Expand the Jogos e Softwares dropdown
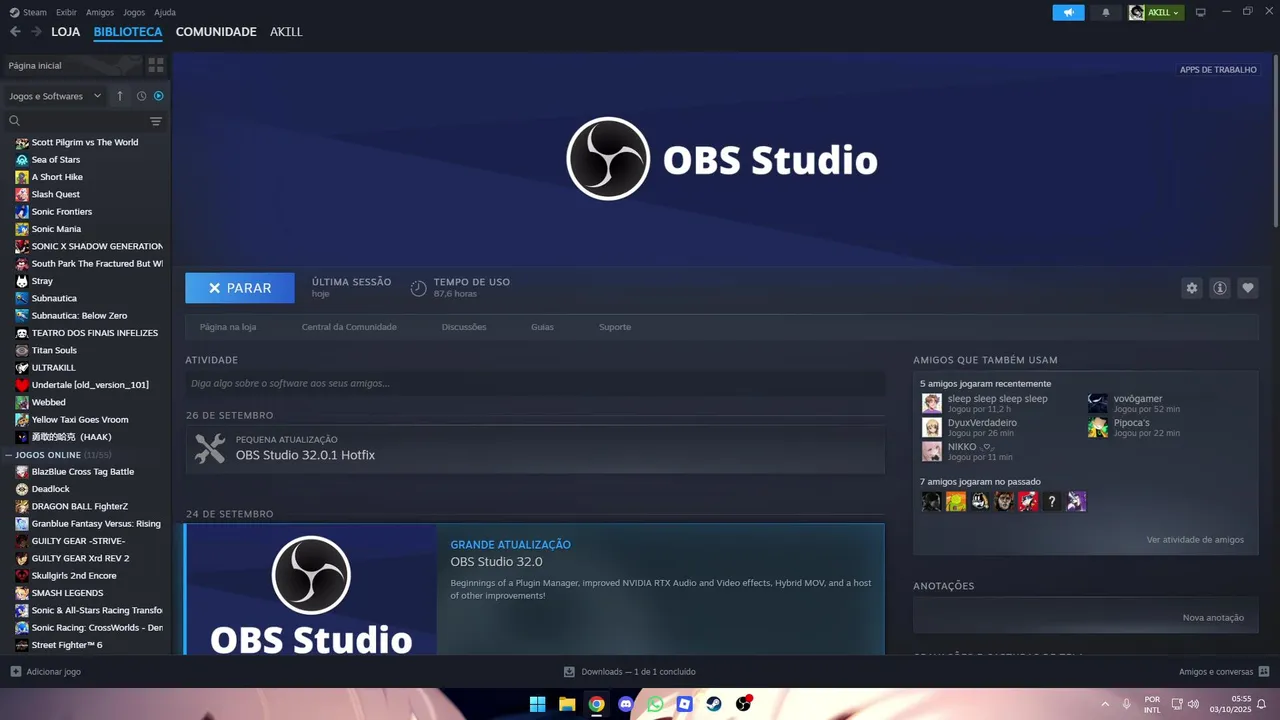 [x=55, y=96]
